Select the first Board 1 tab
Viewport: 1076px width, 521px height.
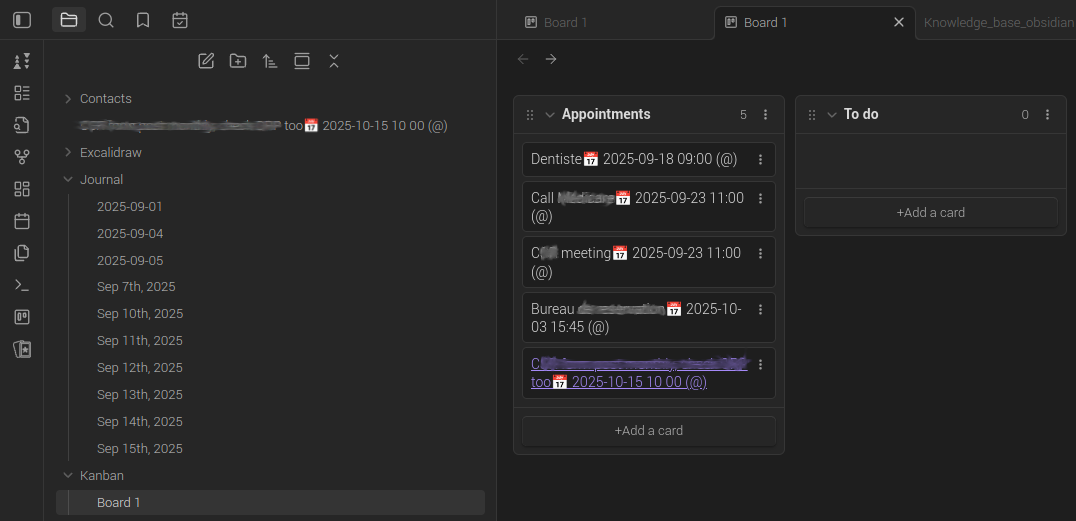565,22
